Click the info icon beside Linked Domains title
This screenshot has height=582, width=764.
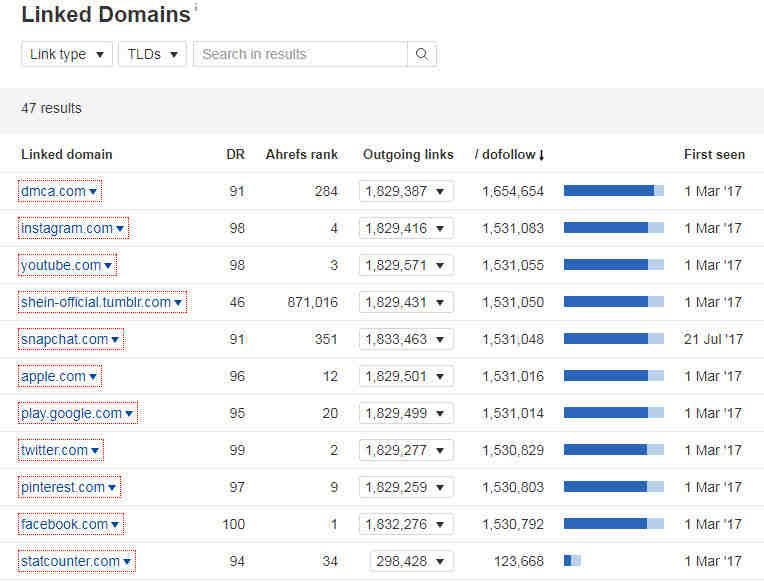[196, 7]
